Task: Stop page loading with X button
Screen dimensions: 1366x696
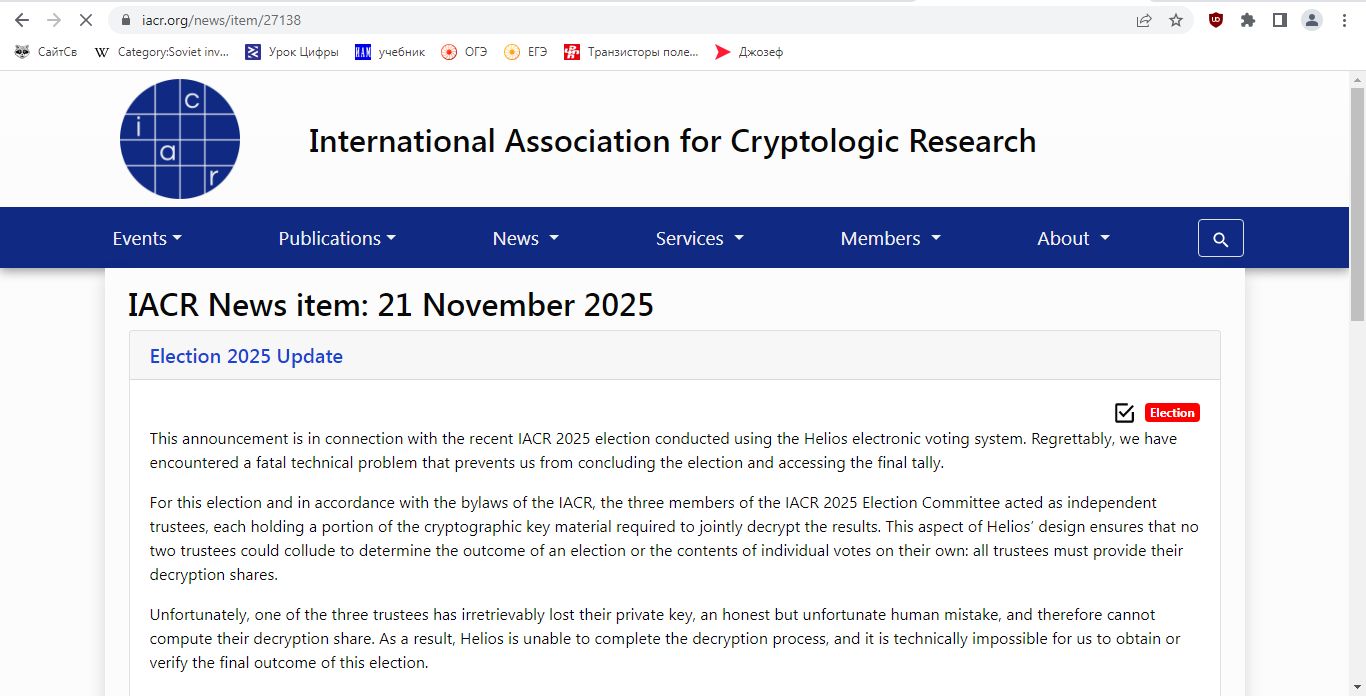Action: tap(86, 20)
